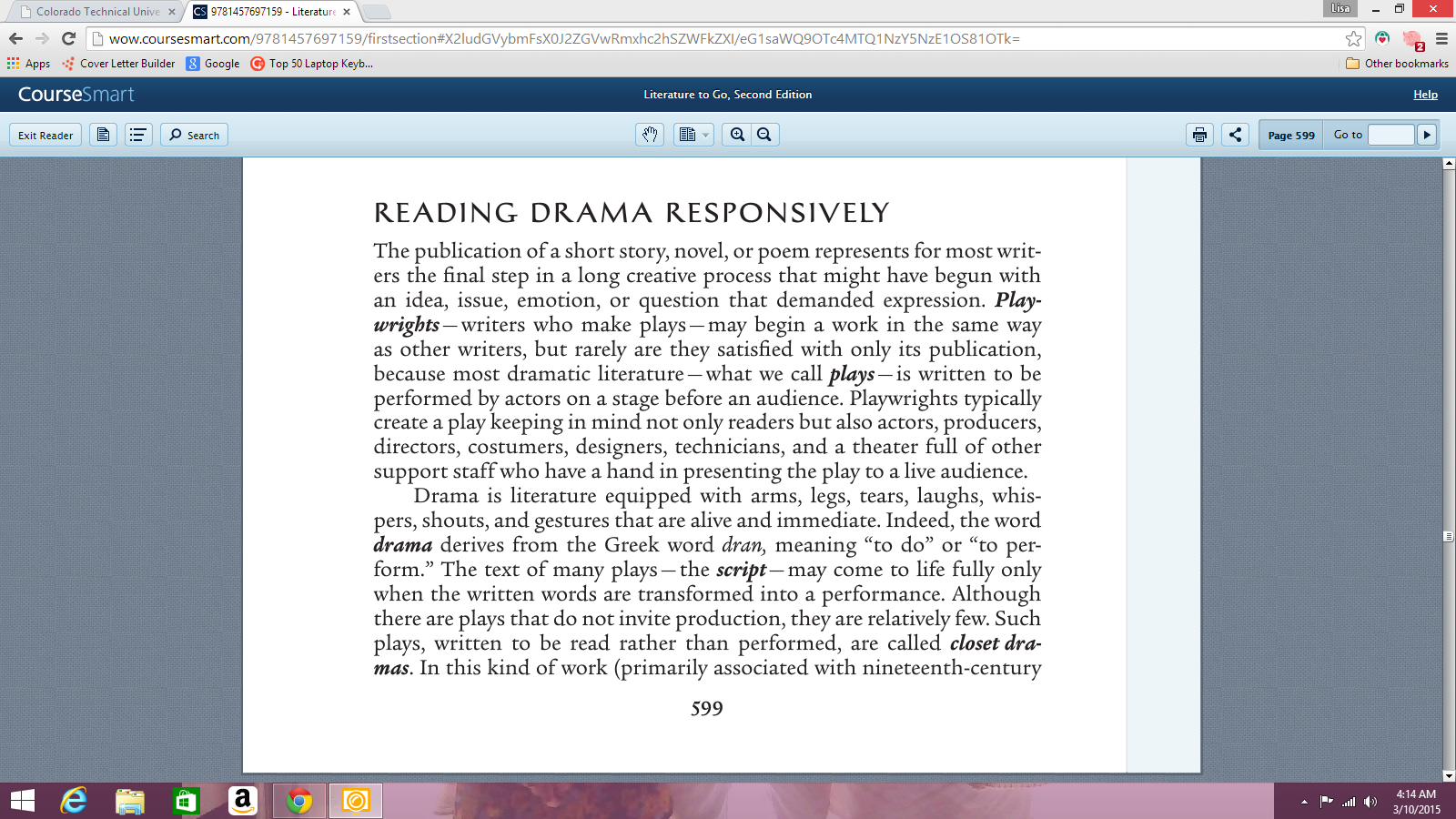Print the current page
This screenshot has width=1456, height=819.
1199,135
